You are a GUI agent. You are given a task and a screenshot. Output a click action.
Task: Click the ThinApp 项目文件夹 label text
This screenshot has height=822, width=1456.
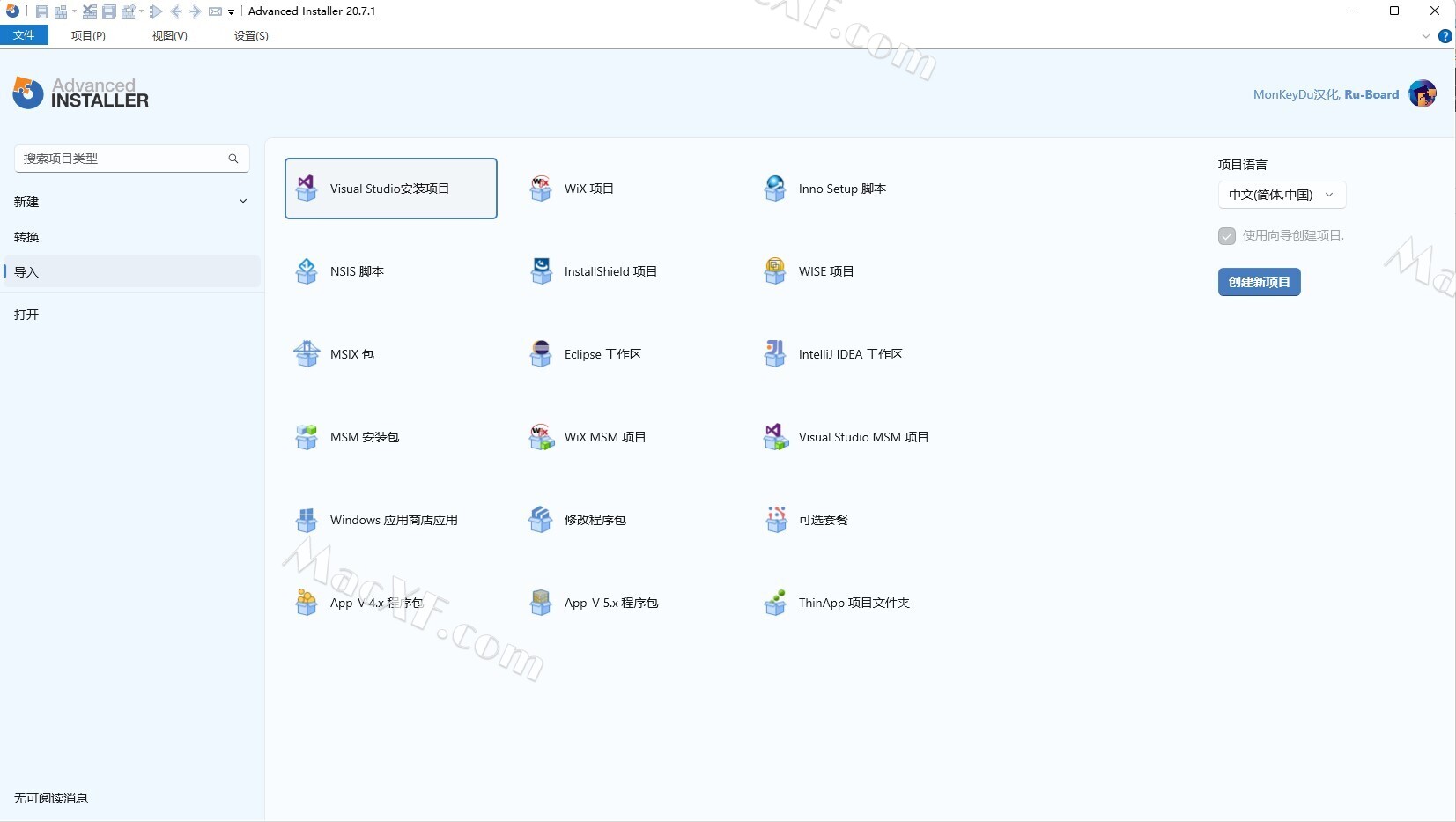click(854, 603)
